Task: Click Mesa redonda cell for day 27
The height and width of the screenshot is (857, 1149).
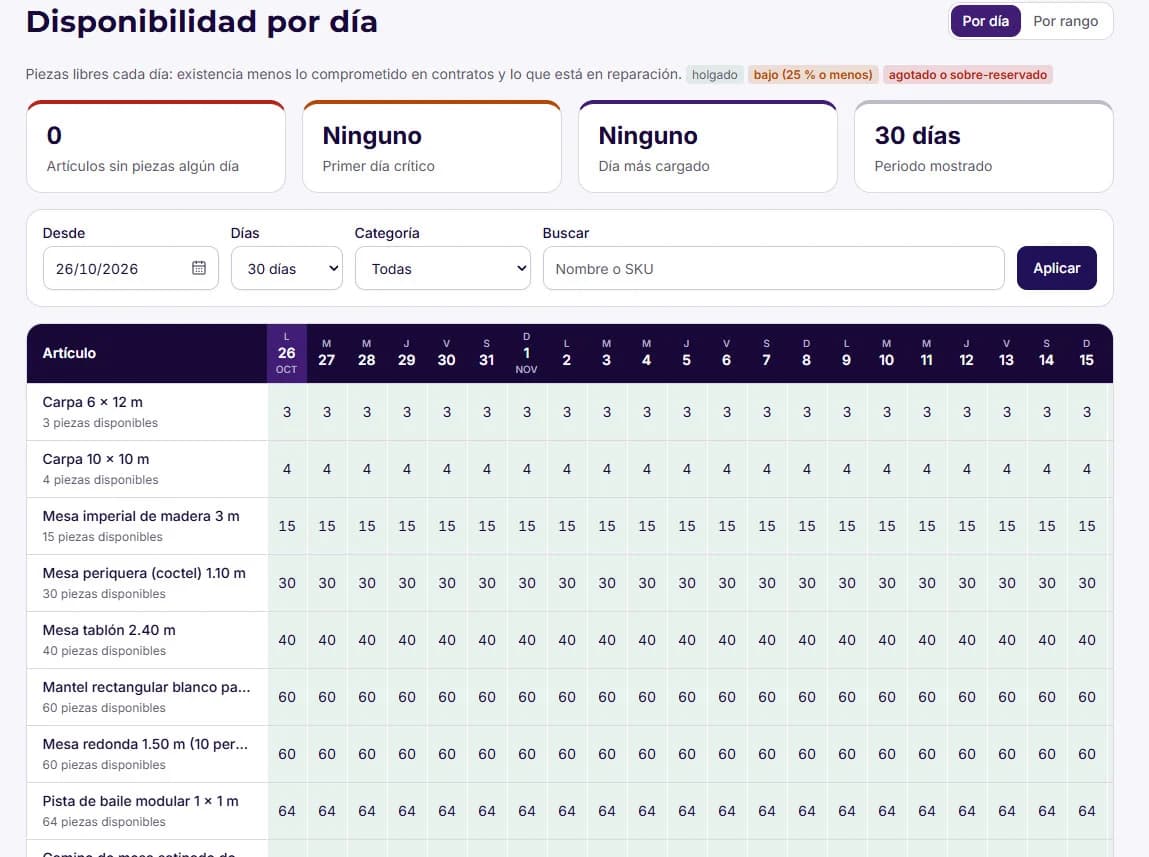Action: click(327, 754)
